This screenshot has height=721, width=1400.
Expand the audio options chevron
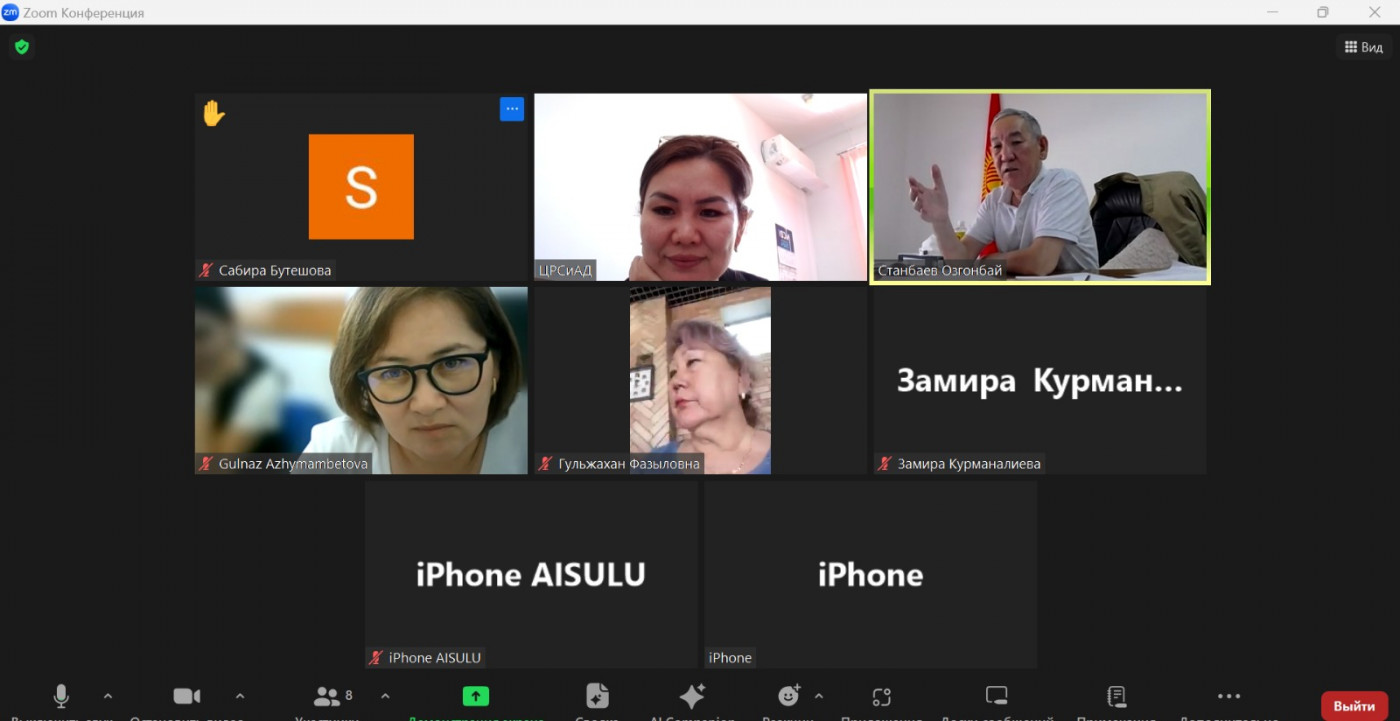coord(108,696)
